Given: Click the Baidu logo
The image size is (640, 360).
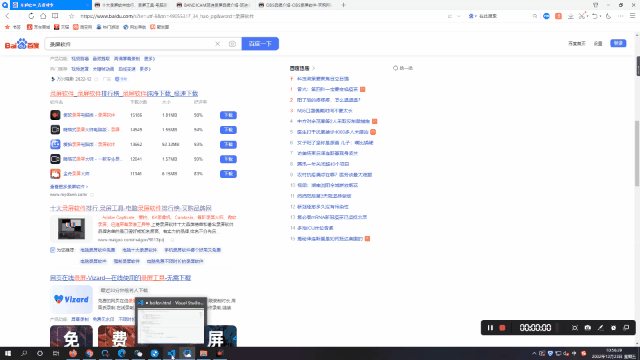Looking at the screenshot, I should [22, 44].
